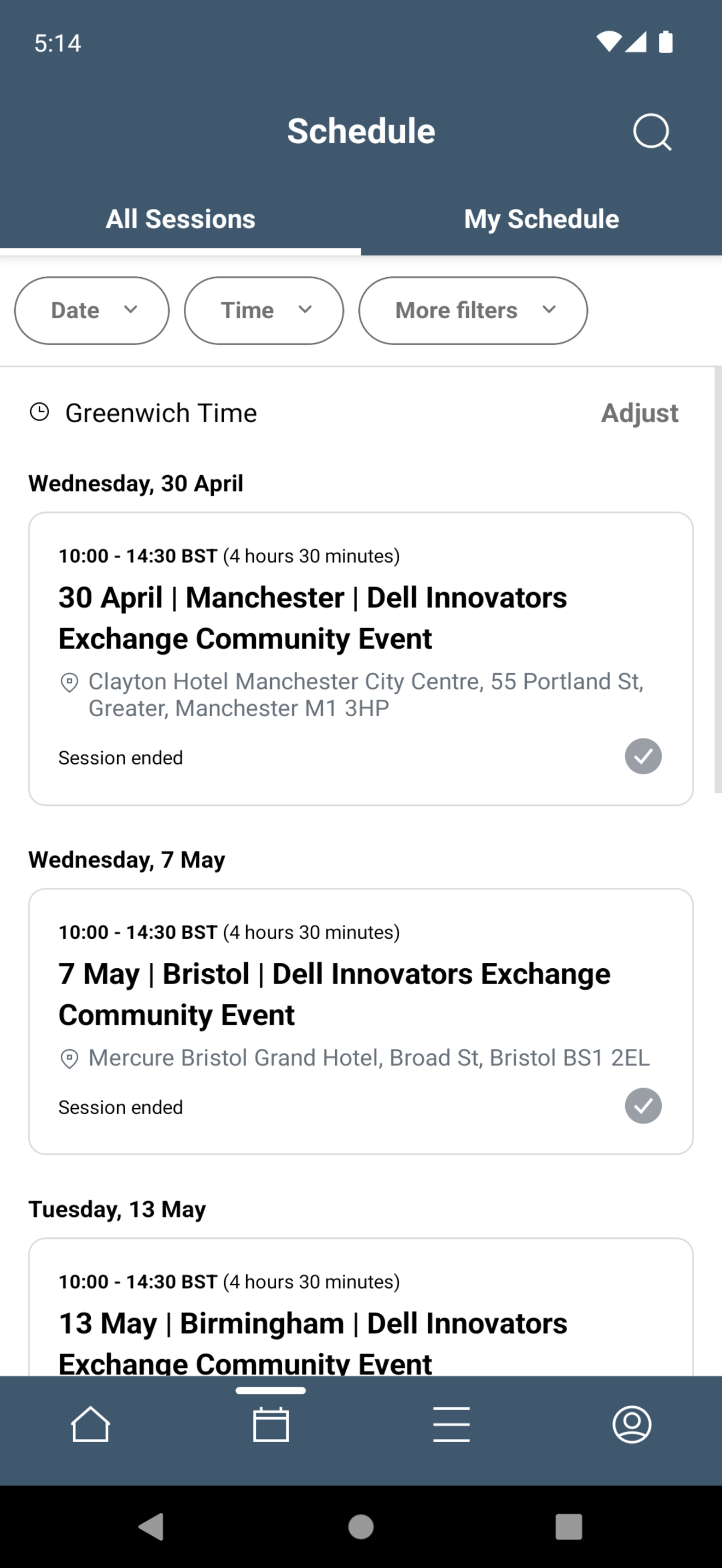Switch to the My Schedule tab
The width and height of the screenshot is (722, 1568).
(x=541, y=219)
